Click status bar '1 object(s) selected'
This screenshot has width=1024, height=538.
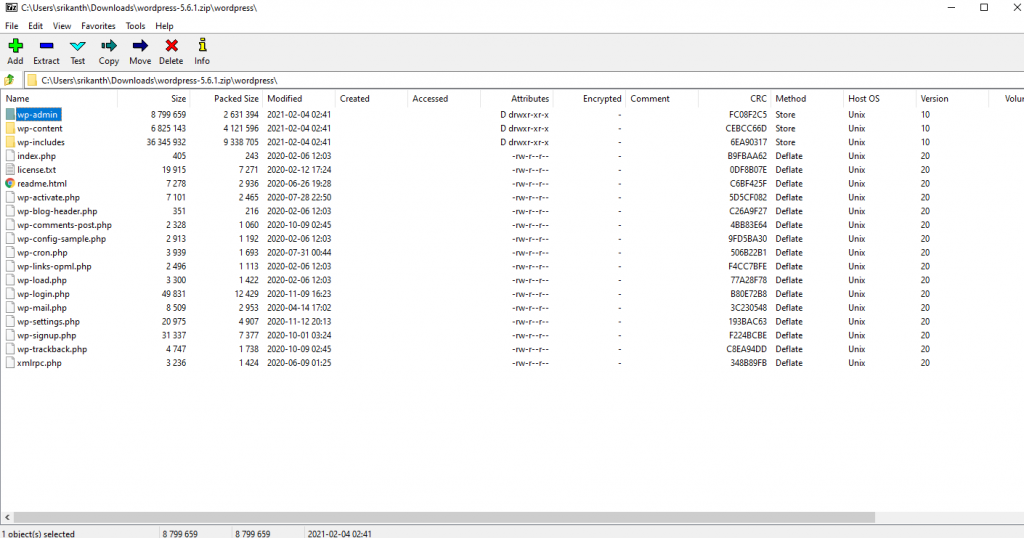click(x=38, y=533)
